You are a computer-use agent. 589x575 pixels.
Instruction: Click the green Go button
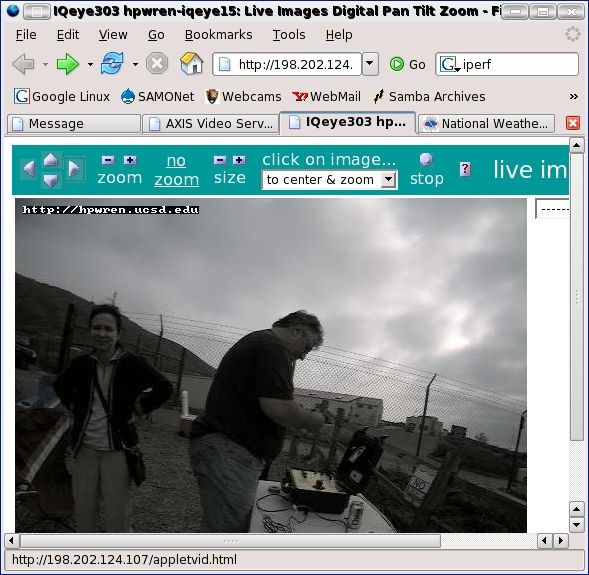407,65
